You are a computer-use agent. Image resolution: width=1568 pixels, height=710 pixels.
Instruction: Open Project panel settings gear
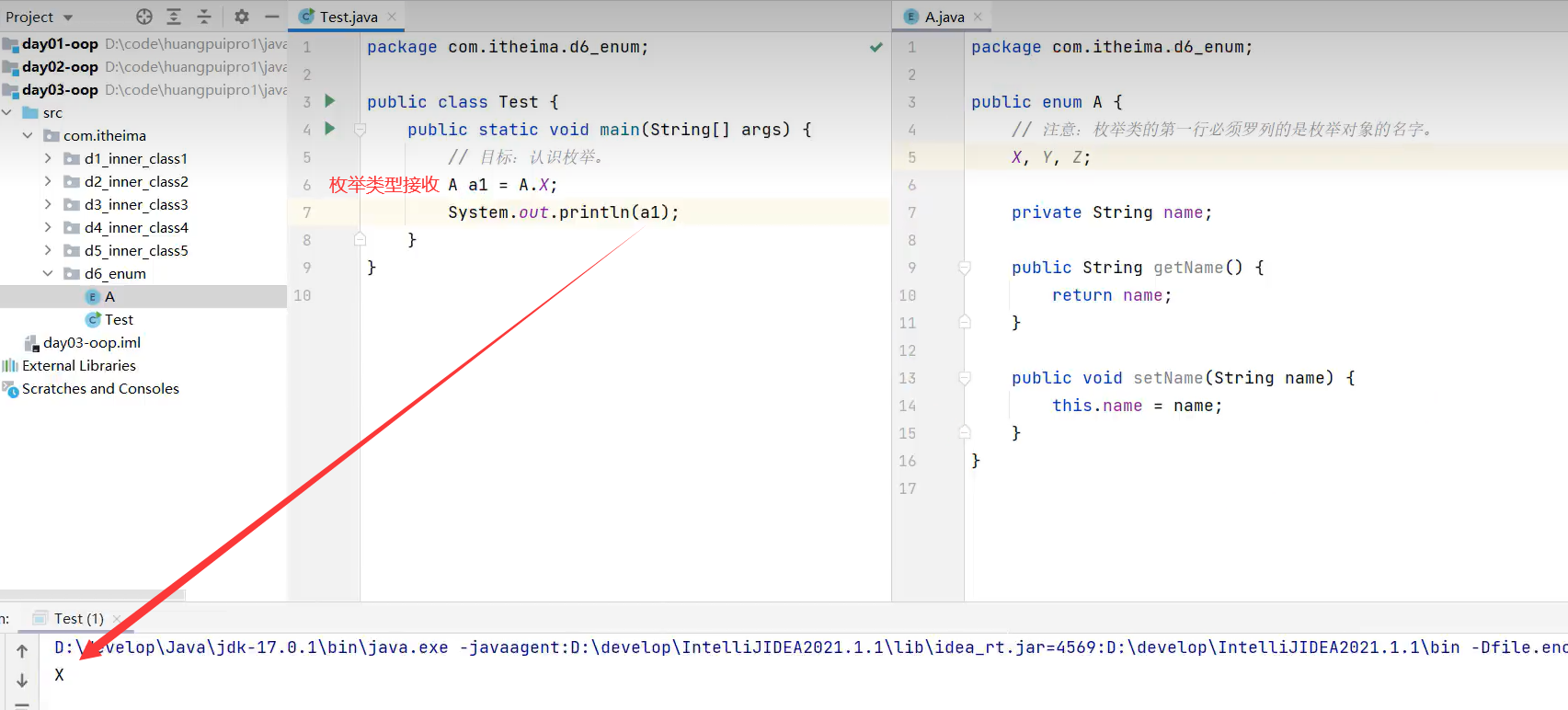pos(242,17)
